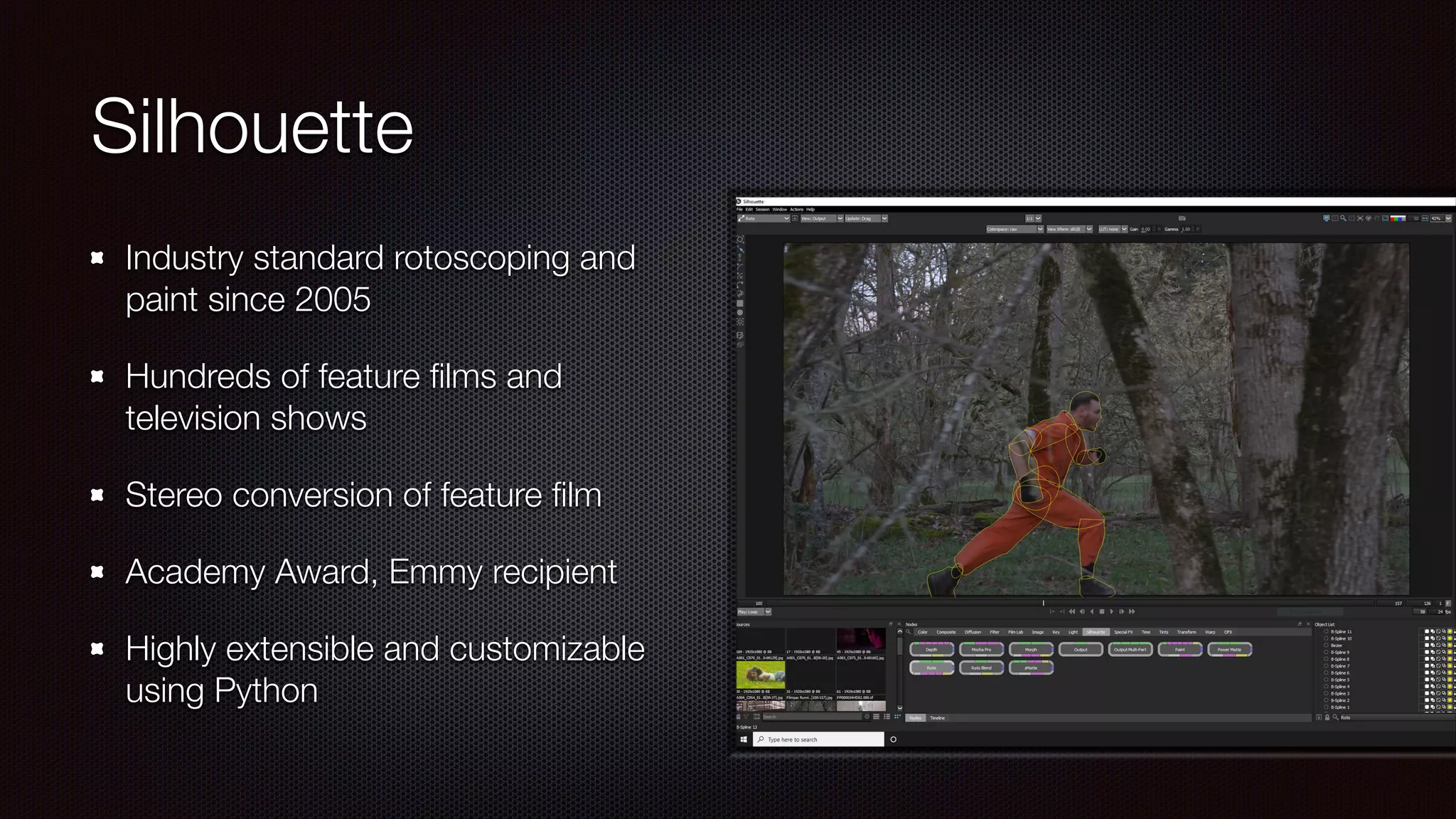This screenshot has height=819, width=1456.
Task: Add the Power Matte node
Action: pos(1229,649)
